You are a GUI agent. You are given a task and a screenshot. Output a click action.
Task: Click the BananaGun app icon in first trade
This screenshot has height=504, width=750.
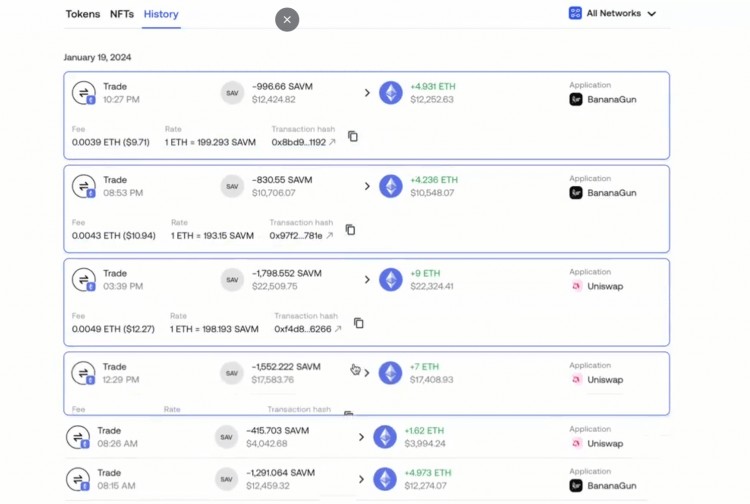(x=576, y=100)
